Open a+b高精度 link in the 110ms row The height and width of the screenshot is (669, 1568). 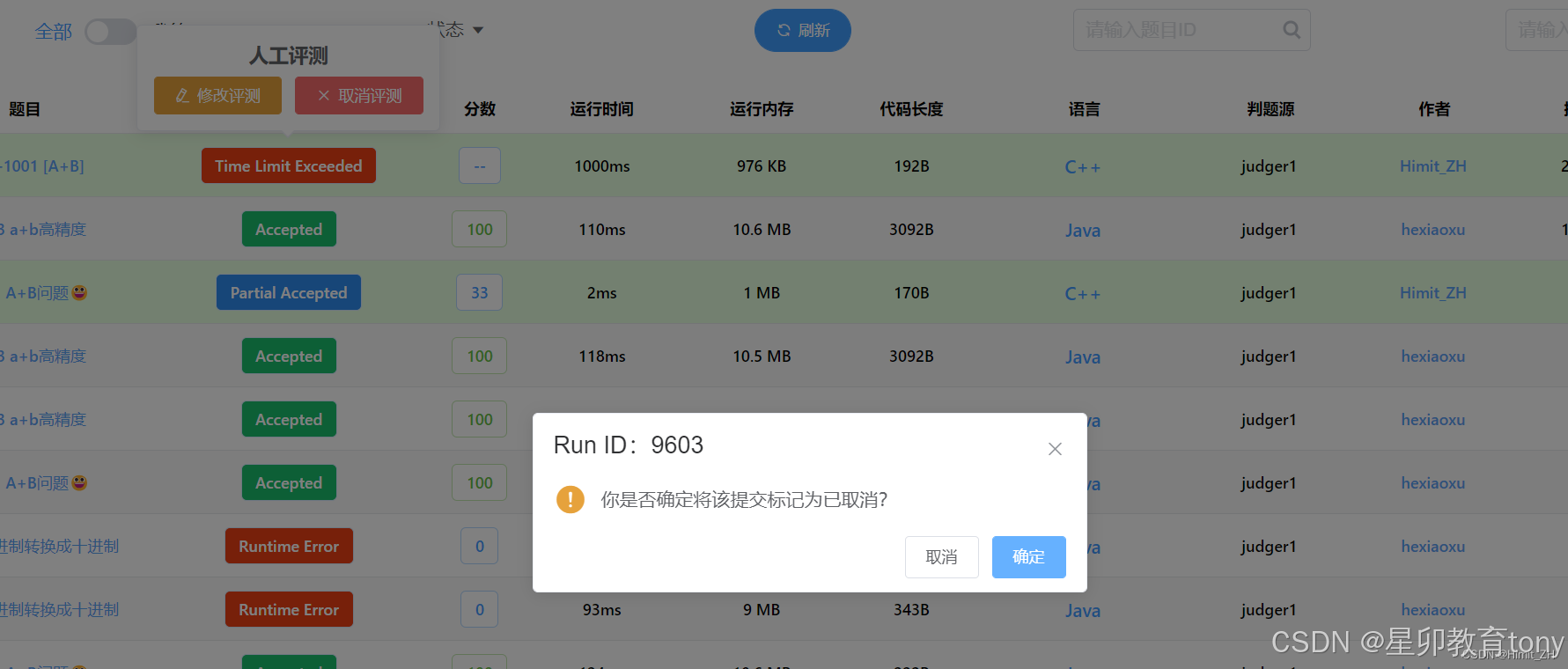point(44,230)
